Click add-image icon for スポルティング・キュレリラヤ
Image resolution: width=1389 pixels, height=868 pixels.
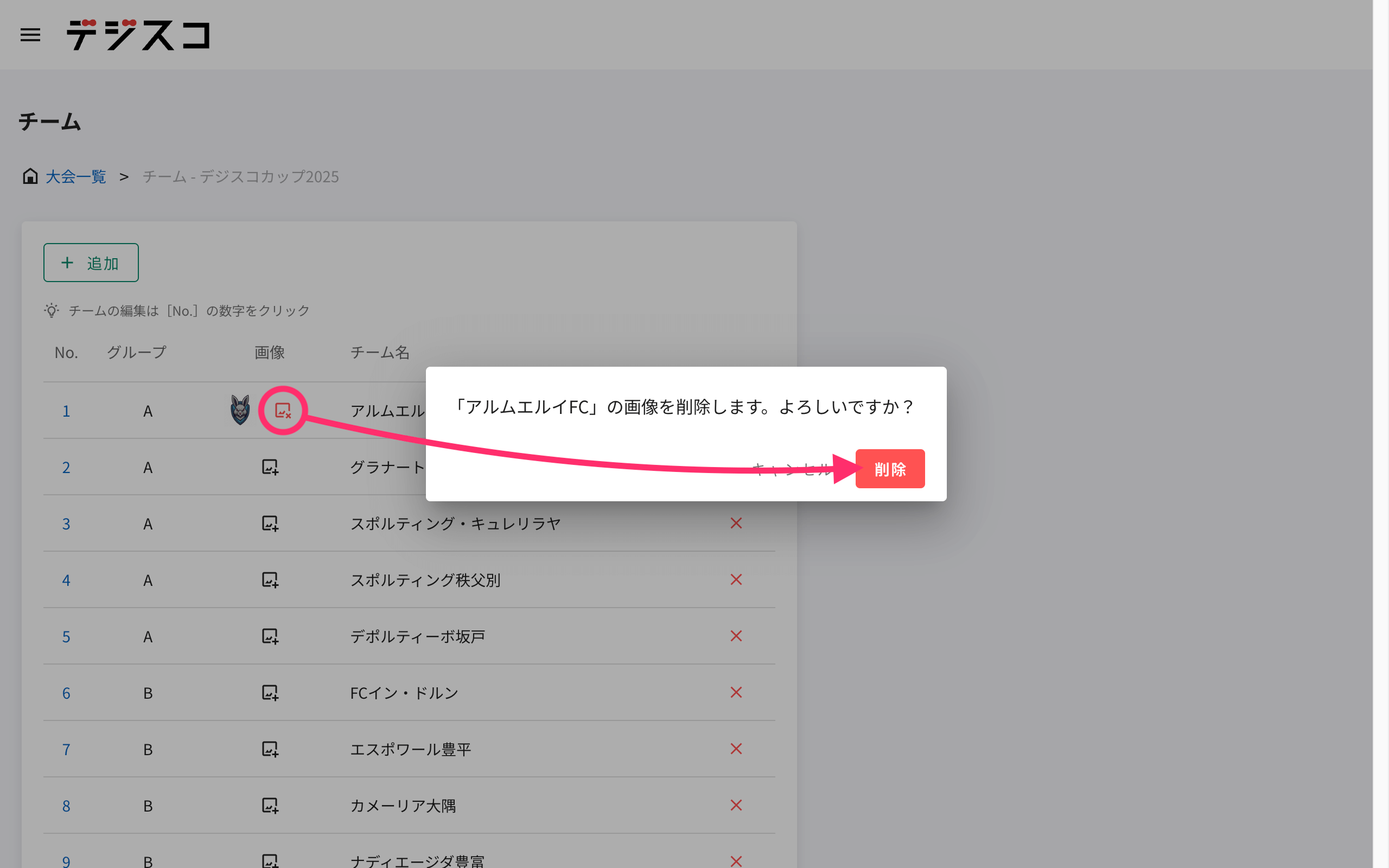point(270,523)
